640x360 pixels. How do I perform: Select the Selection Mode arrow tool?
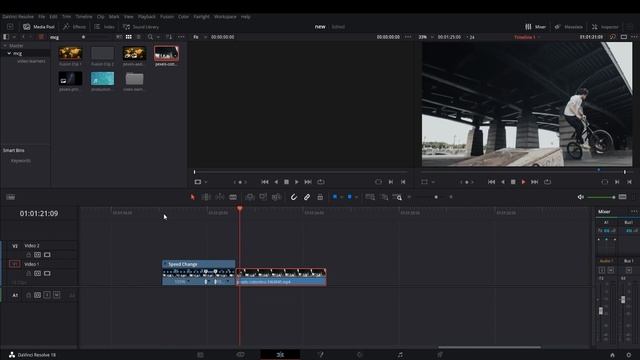[192, 197]
